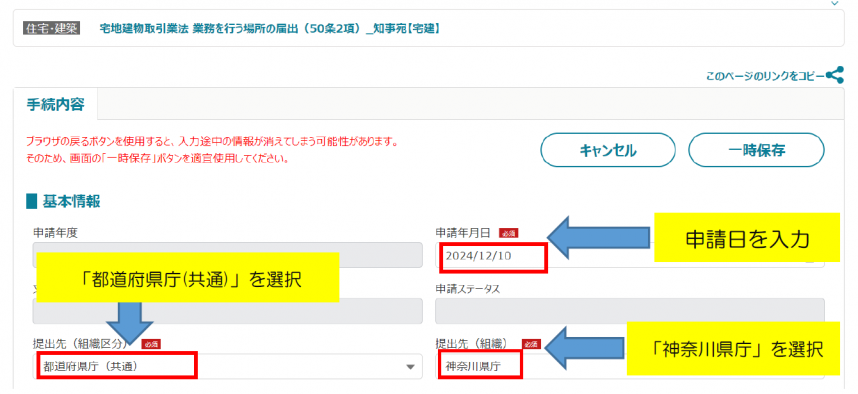Viewport: 858px width, 394px height.
Task: Click the red browser back-button warning text
Action: coord(212,150)
